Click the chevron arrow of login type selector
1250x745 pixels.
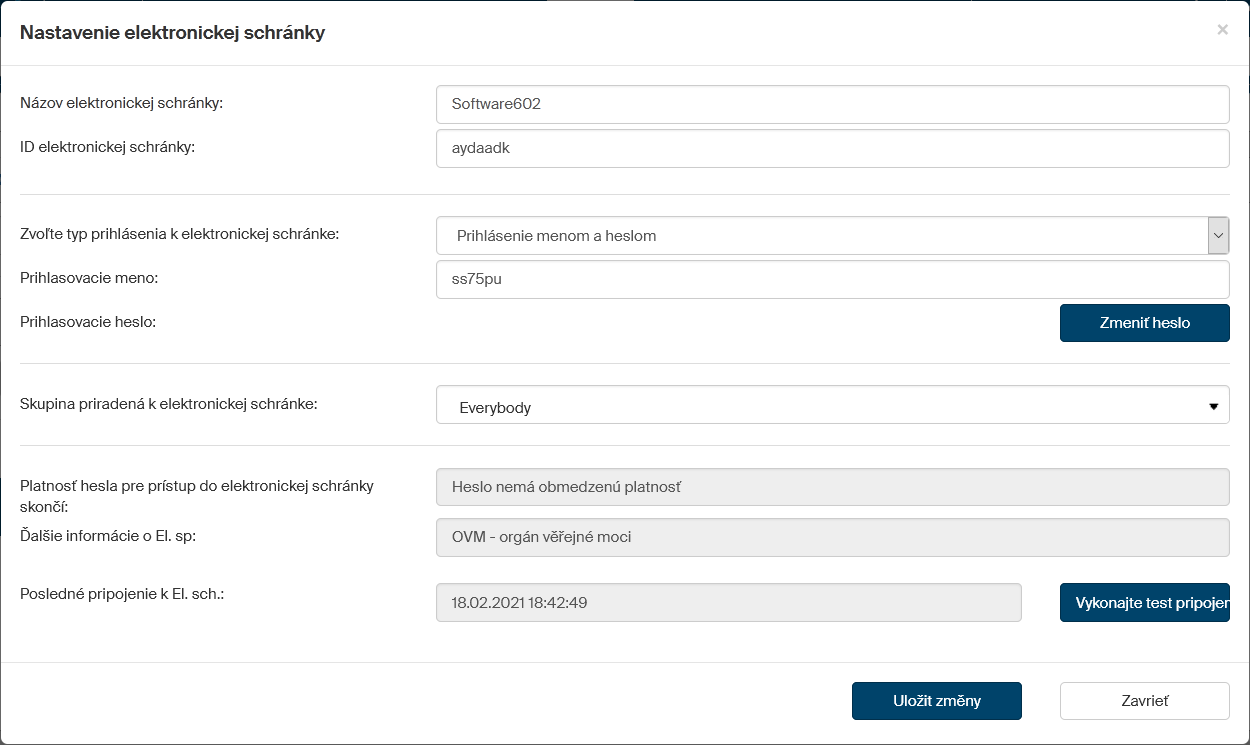pos(1218,236)
